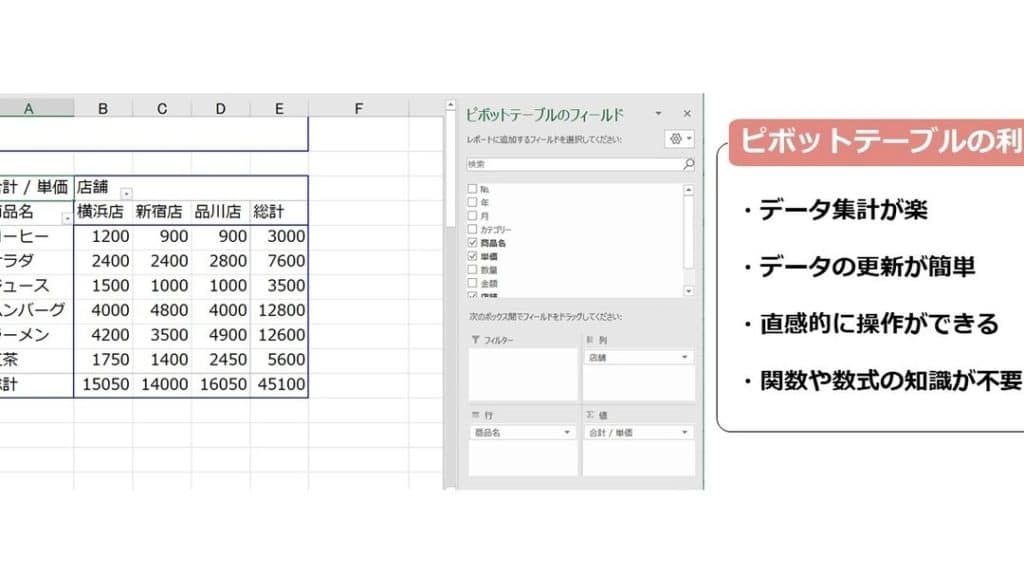Close the PivotTable fields pane
Screen dimensions: 1024x576
tap(687, 114)
